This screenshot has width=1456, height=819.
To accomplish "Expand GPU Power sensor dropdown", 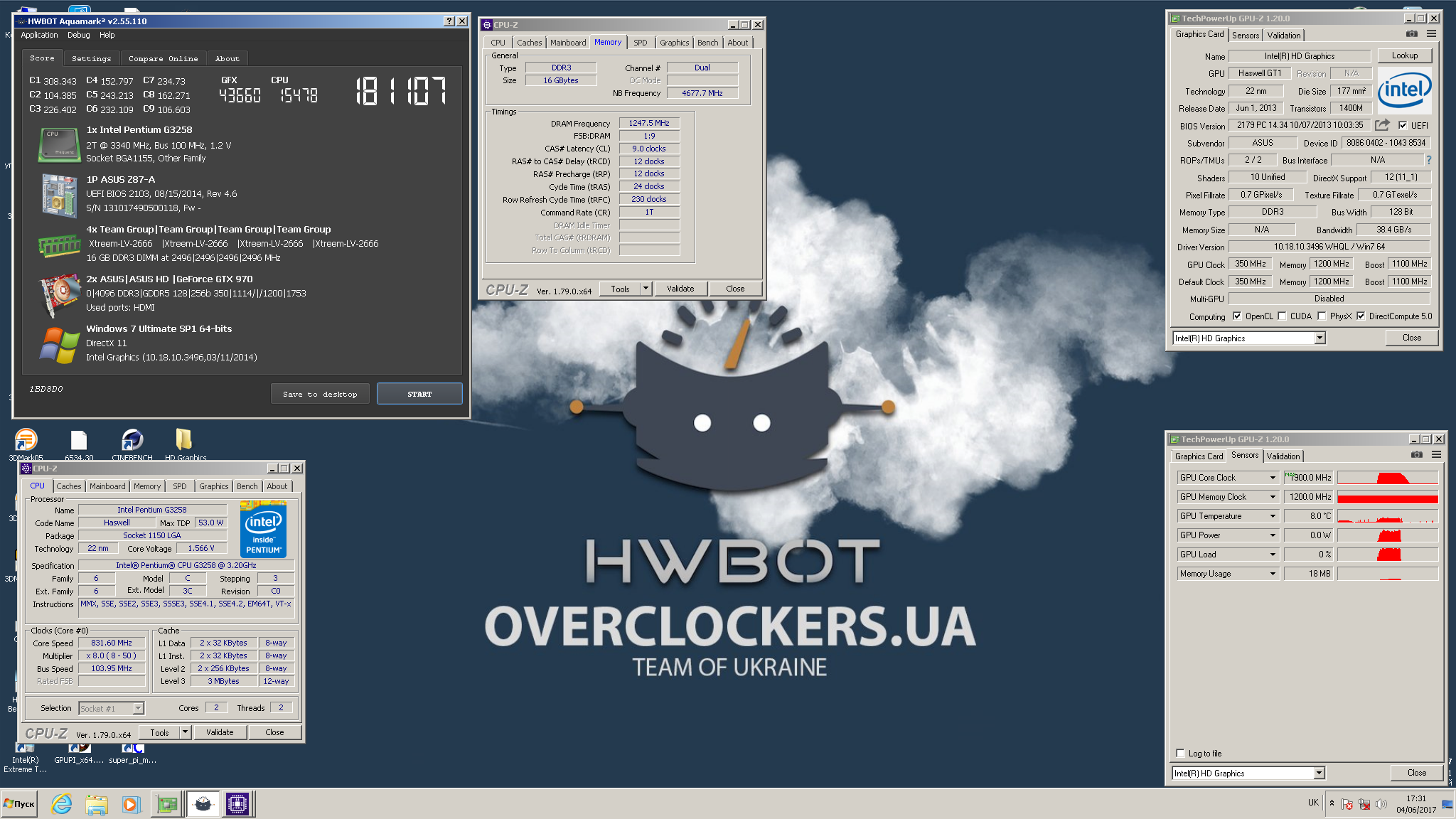I will (1273, 535).
